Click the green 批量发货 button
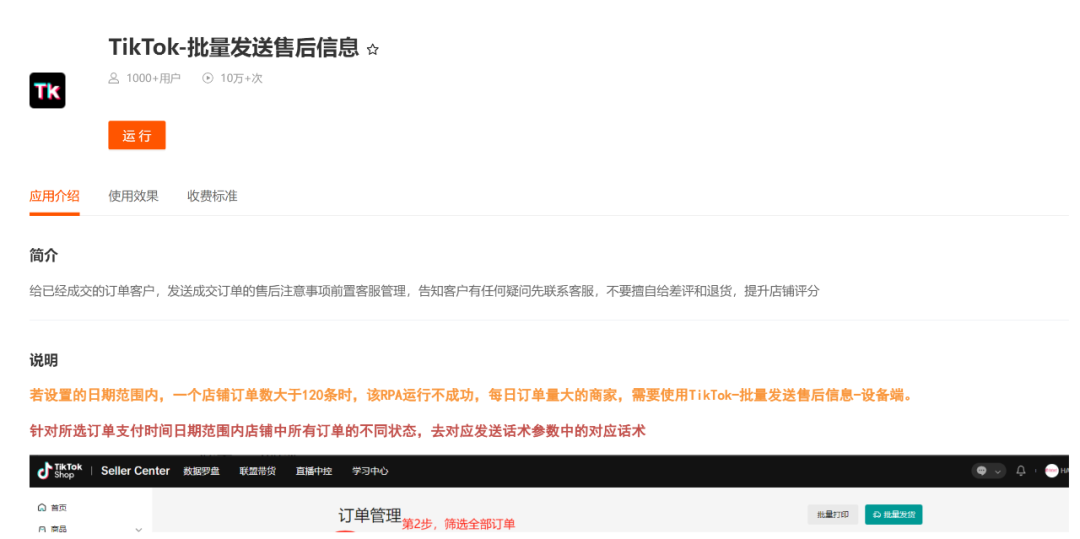The height and width of the screenshot is (539, 1080). [893, 514]
